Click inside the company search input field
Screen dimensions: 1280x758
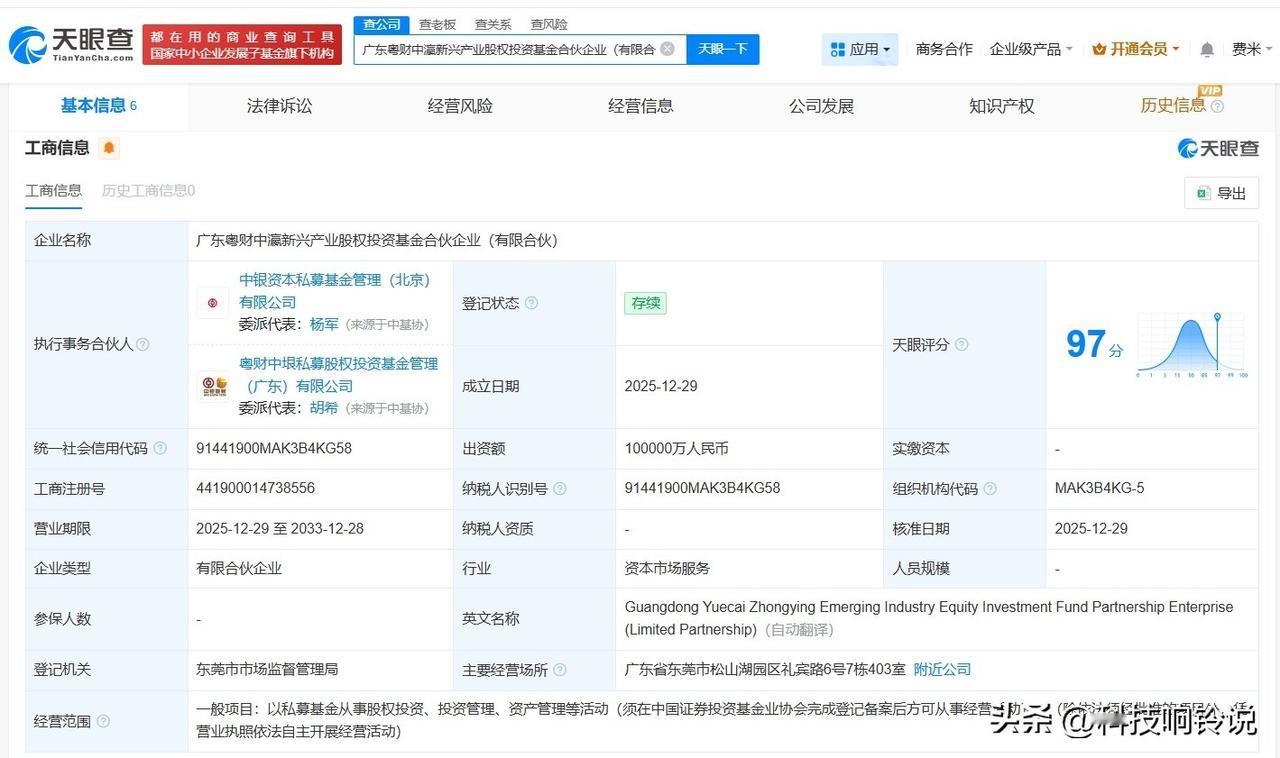(x=510, y=48)
